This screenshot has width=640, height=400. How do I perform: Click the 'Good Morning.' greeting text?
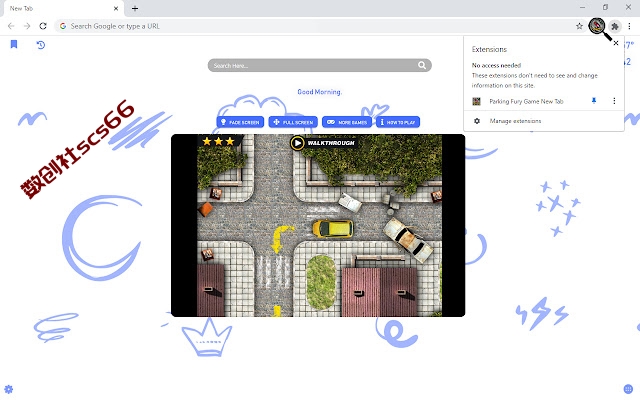point(319,92)
